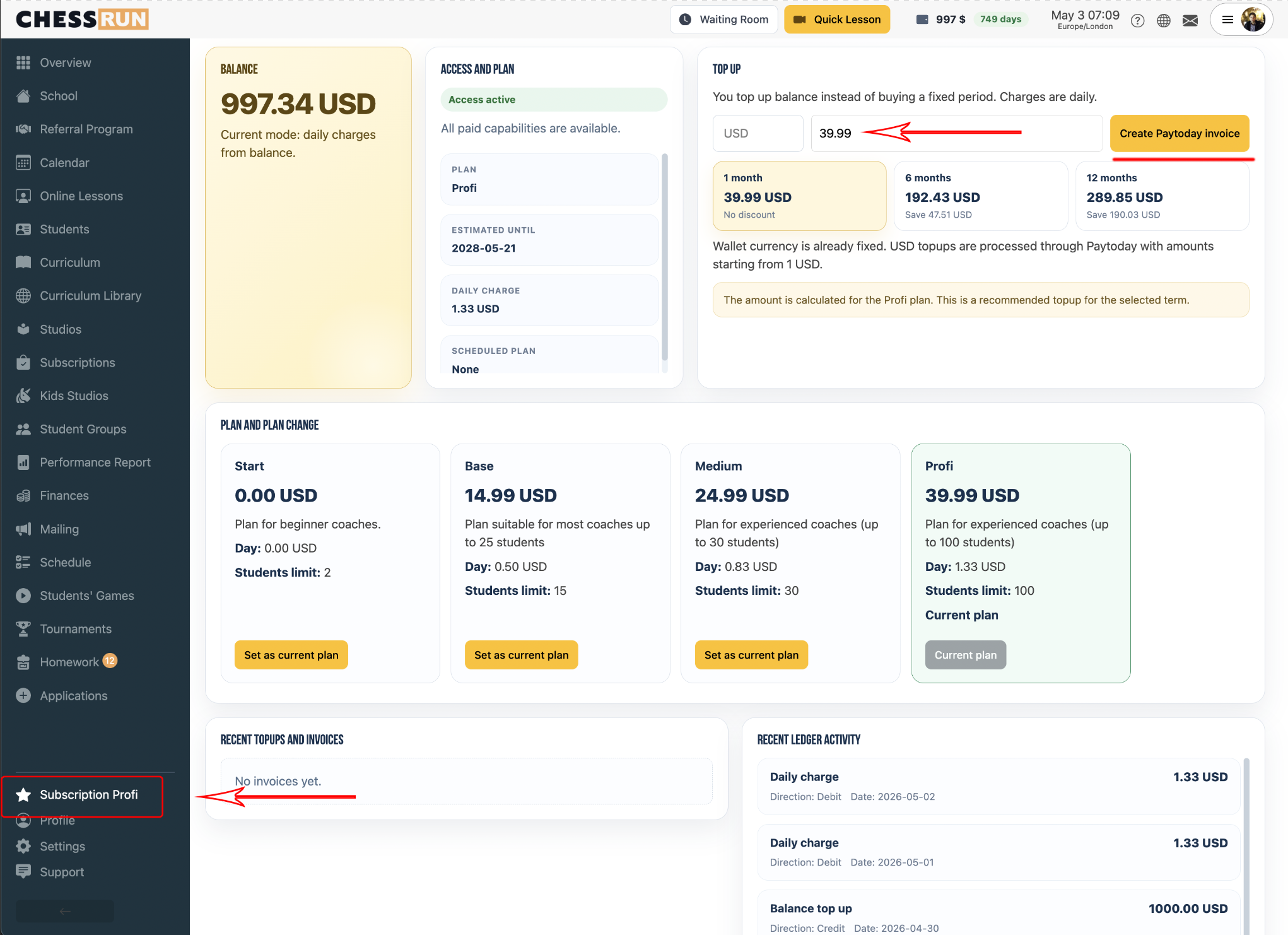The width and height of the screenshot is (1288, 935).
Task: Click the Applications plus icon
Action: click(x=23, y=696)
